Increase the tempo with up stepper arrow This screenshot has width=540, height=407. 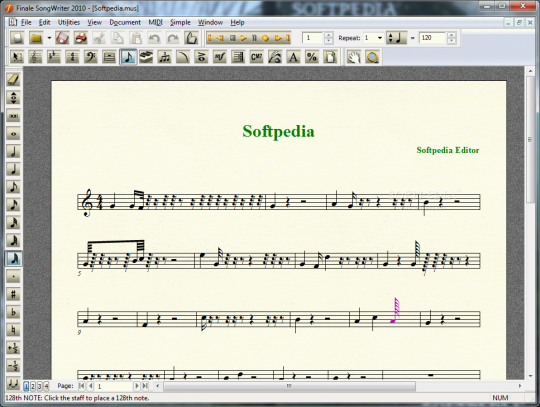[x=451, y=35]
